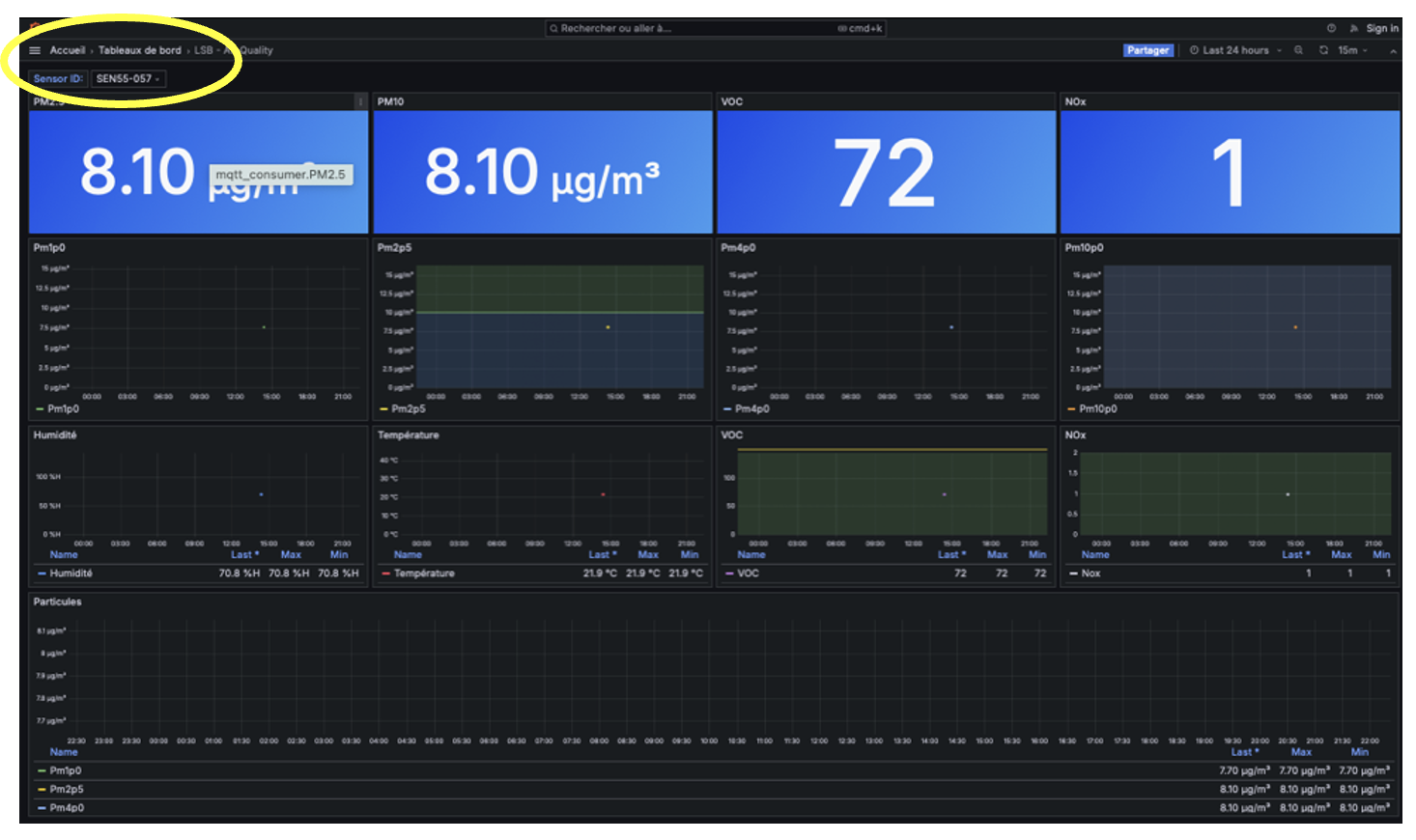Refresh the dashboard using refresh icon
1416x840 pixels.
tap(1323, 50)
